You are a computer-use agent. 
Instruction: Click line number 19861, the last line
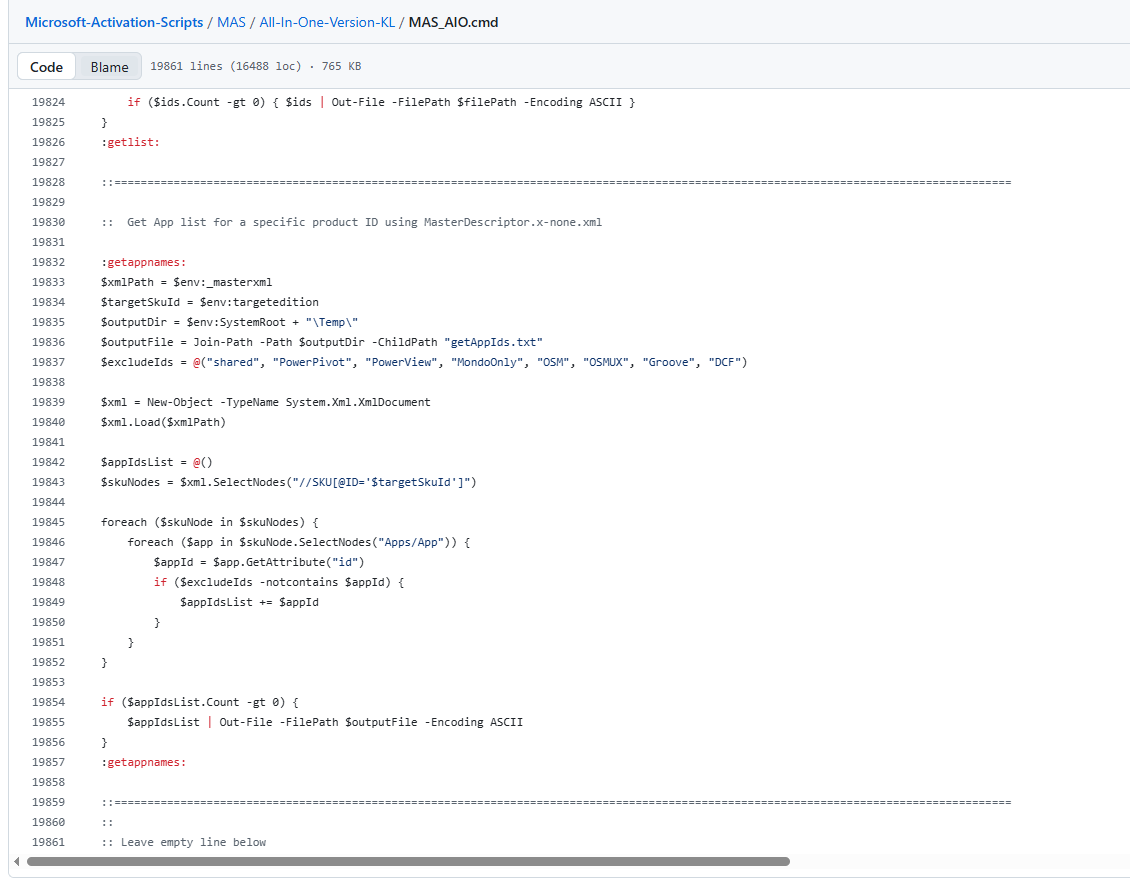pyautogui.click(x=48, y=842)
